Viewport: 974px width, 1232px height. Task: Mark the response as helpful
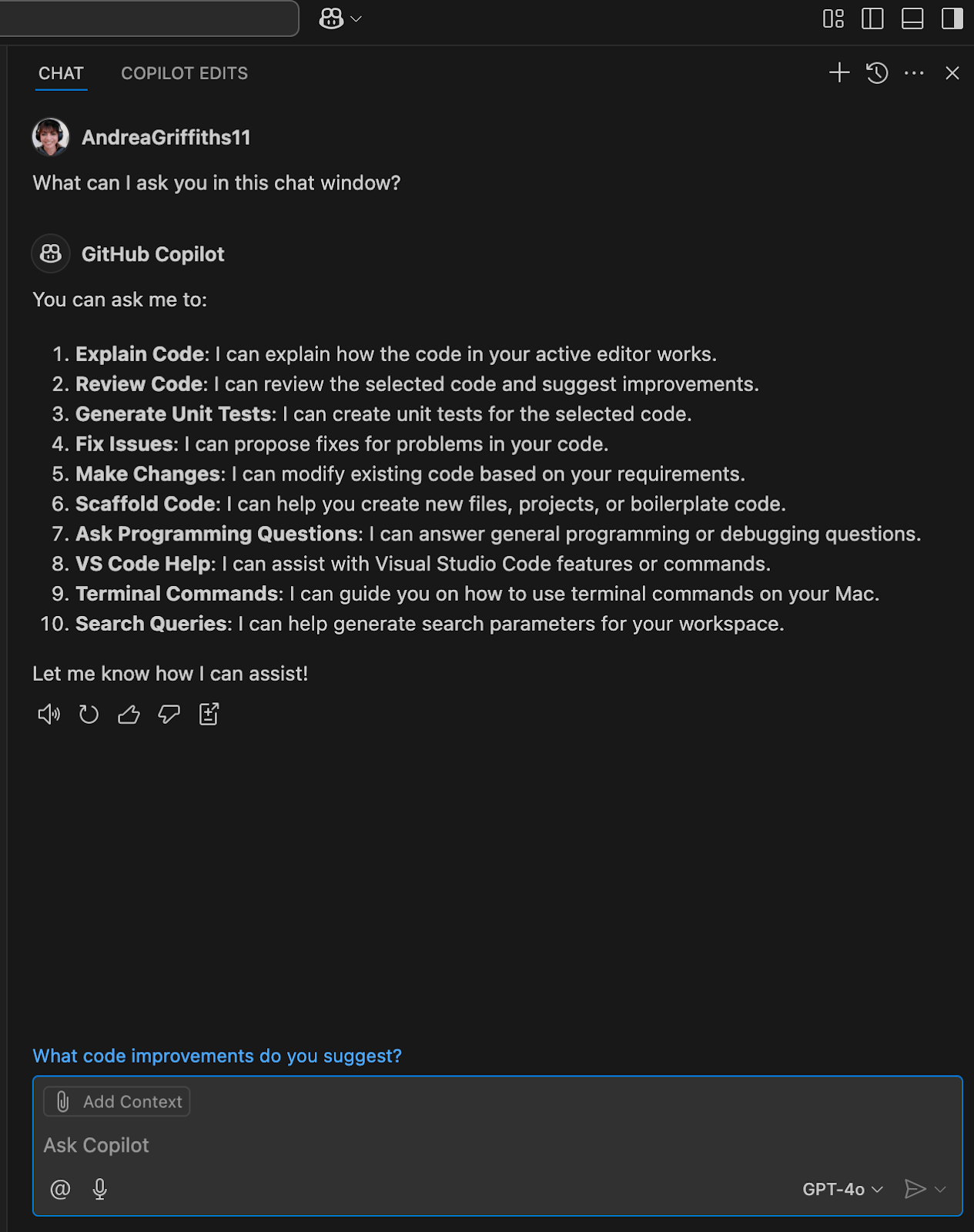pos(129,715)
